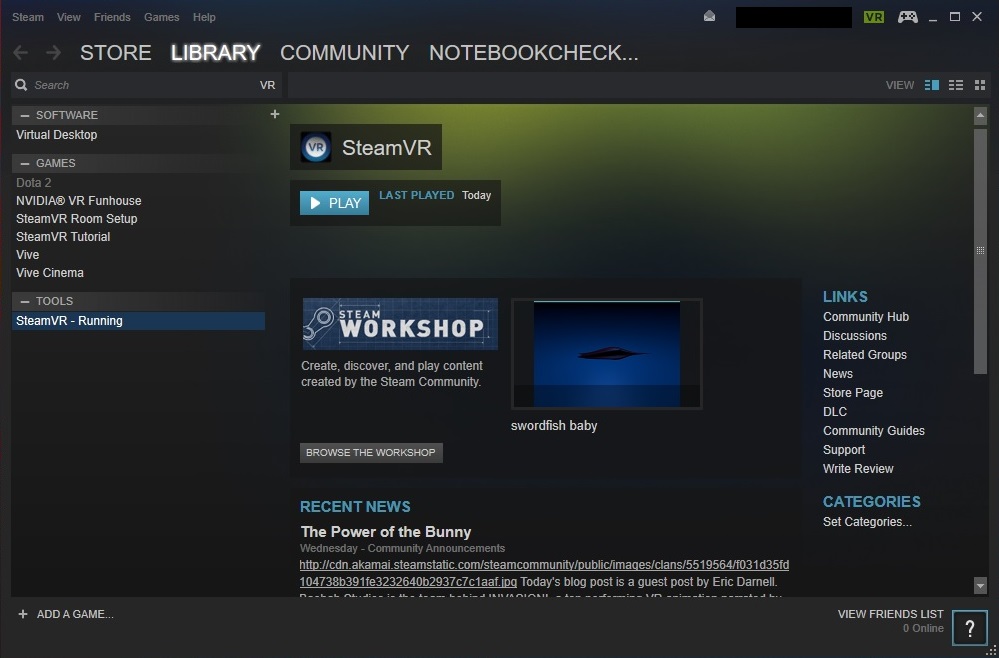Go back with the left arrow
Viewport: 999px width, 658px height.
coord(21,52)
